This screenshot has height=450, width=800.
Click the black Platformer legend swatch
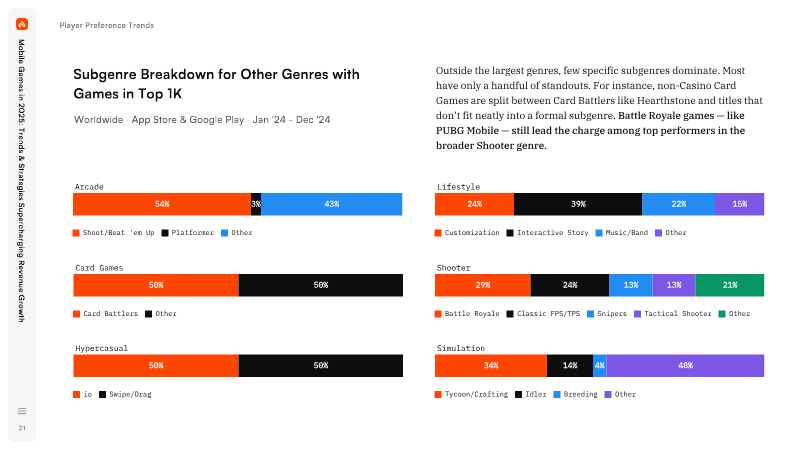[x=165, y=233]
